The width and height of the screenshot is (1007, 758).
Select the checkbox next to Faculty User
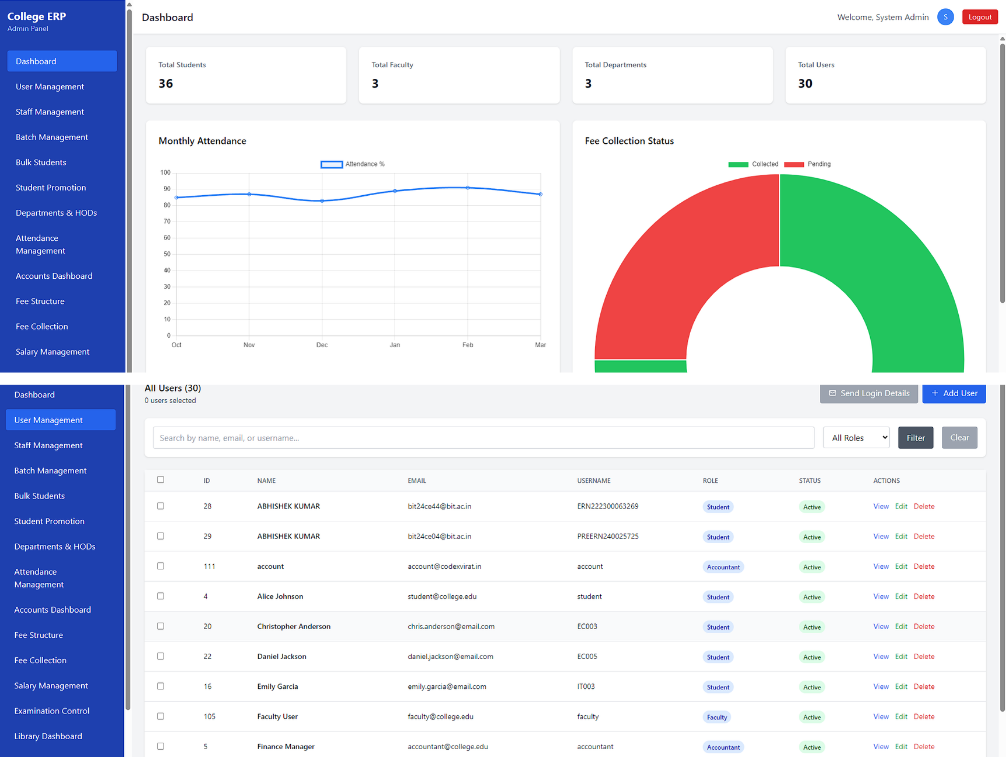pos(160,716)
